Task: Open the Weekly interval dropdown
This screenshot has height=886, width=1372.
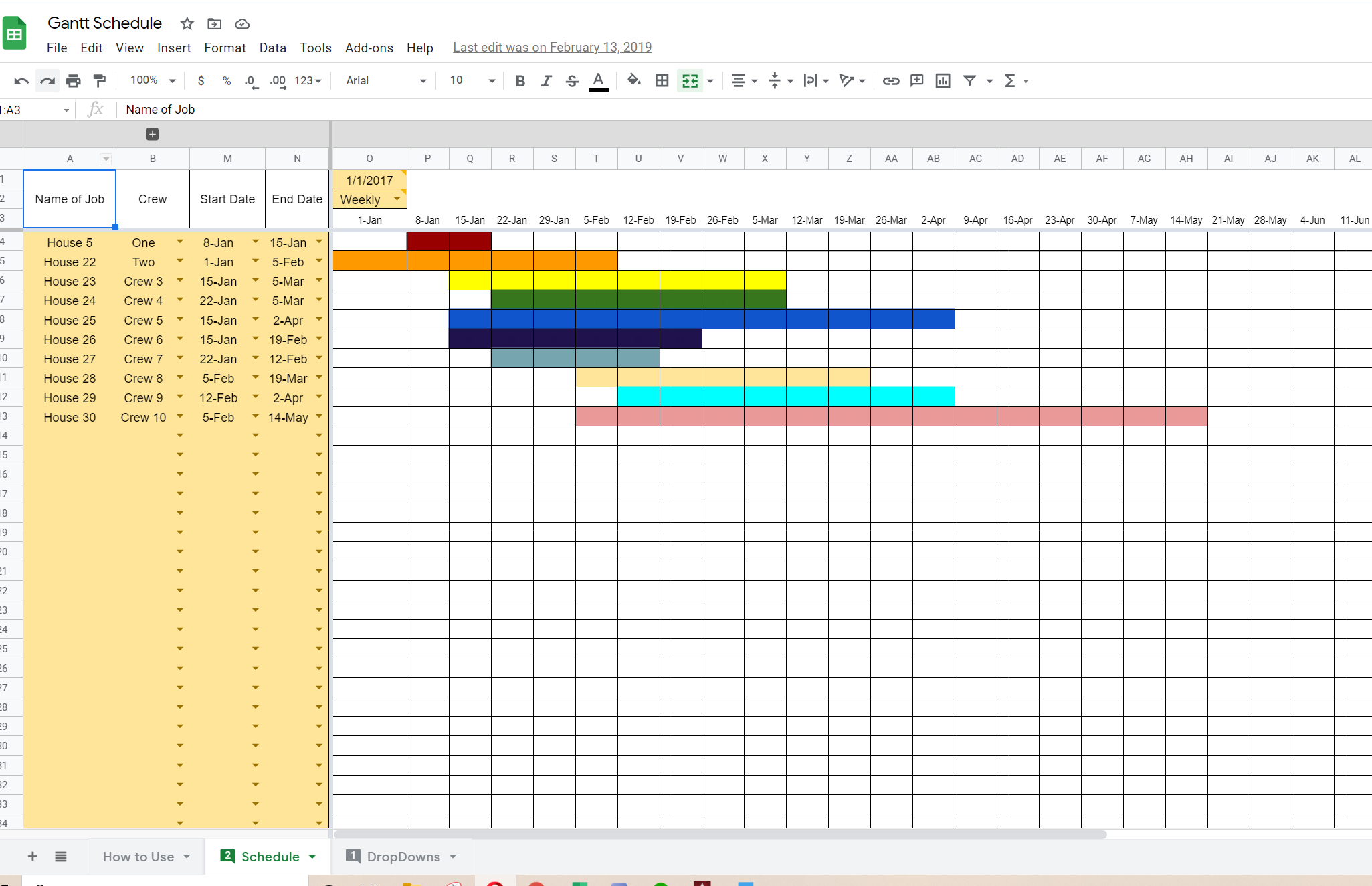Action: click(397, 199)
